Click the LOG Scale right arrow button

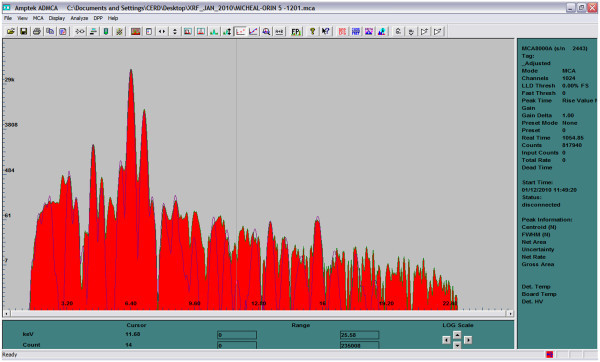click(x=468, y=340)
